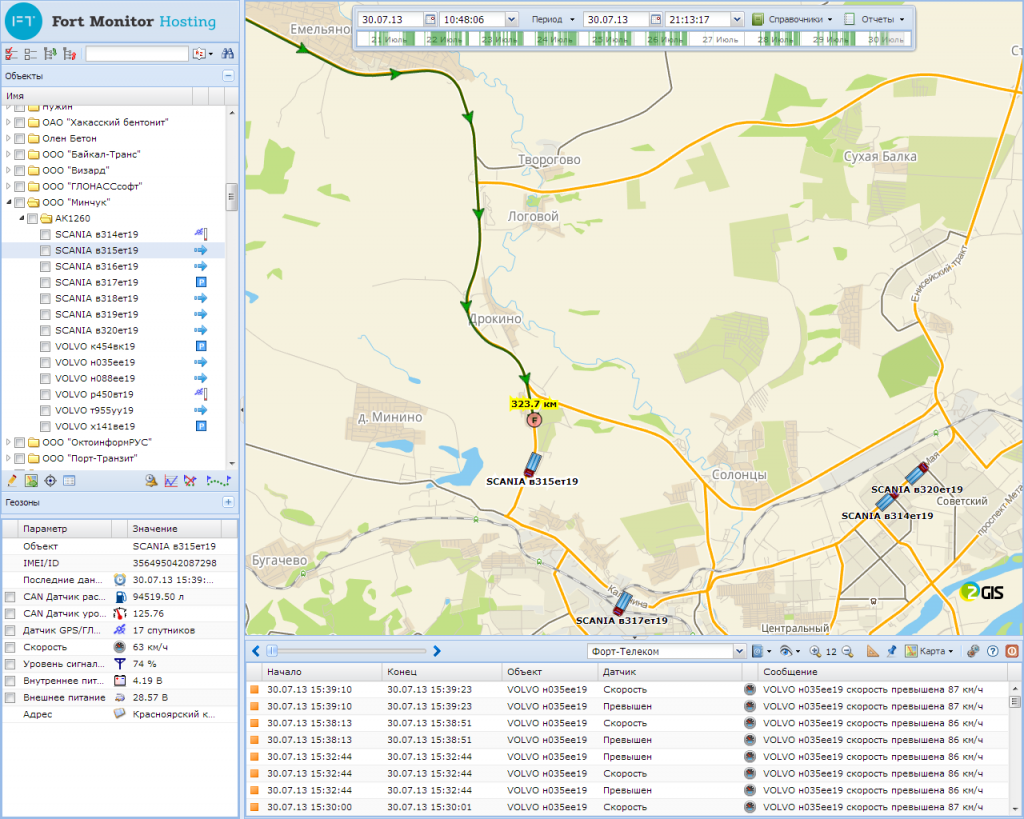This screenshot has height=819, width=1024.
Task: Click parking status icon of VOLVO к454вк19
Action: 201,346
